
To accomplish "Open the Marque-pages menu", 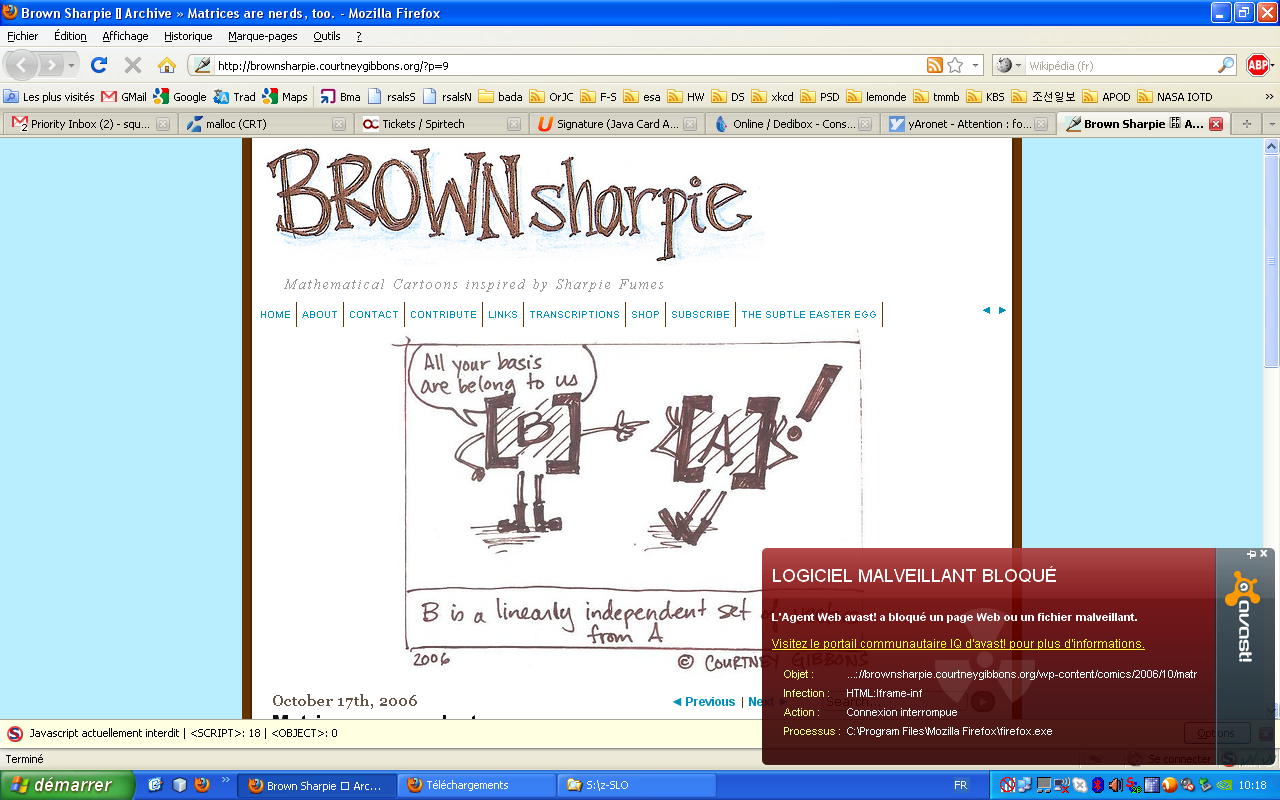I will click(x=262, y=36).
